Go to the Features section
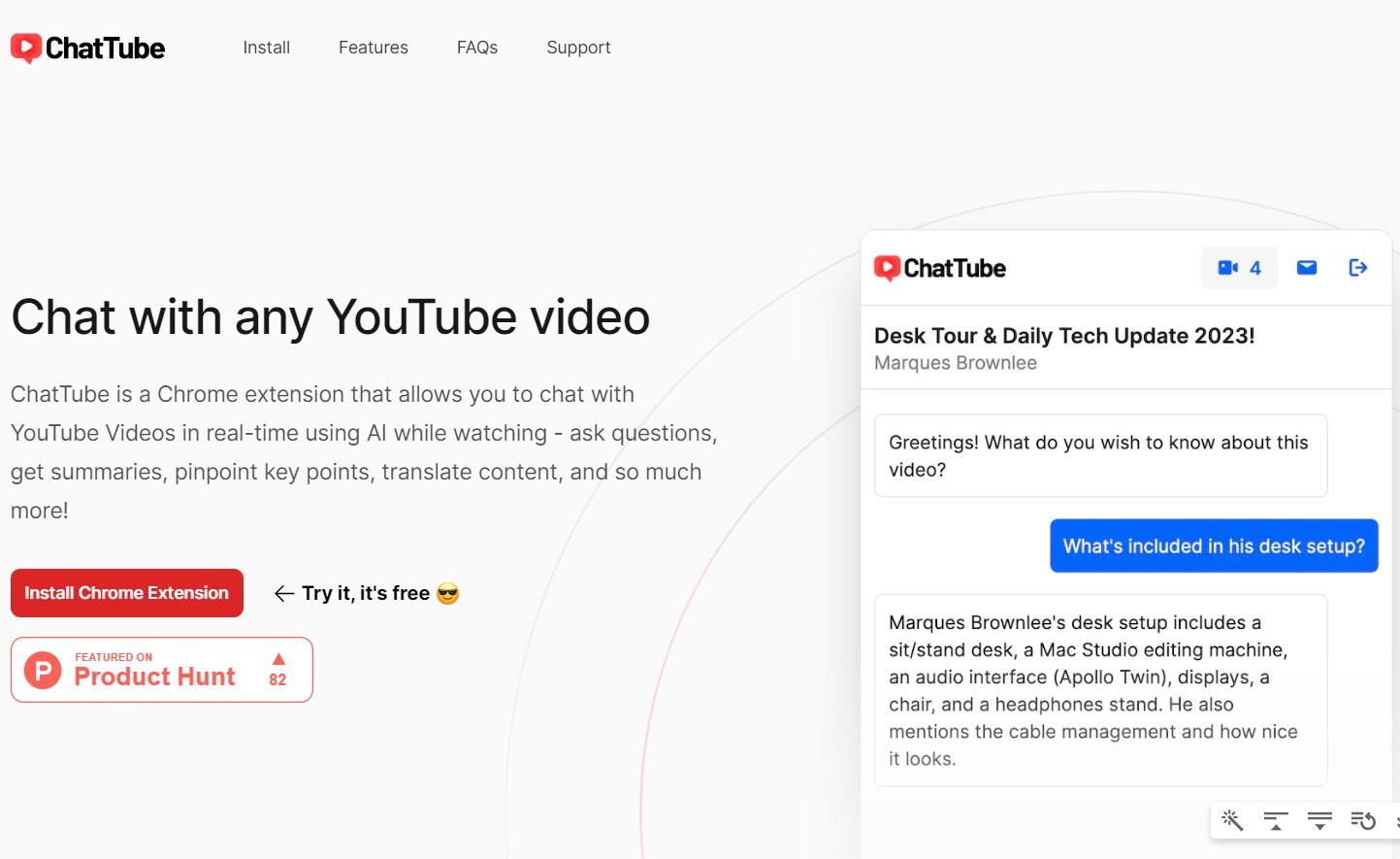Image resolution: width=1400 pixels, height=859 pixels. (374, 48)
